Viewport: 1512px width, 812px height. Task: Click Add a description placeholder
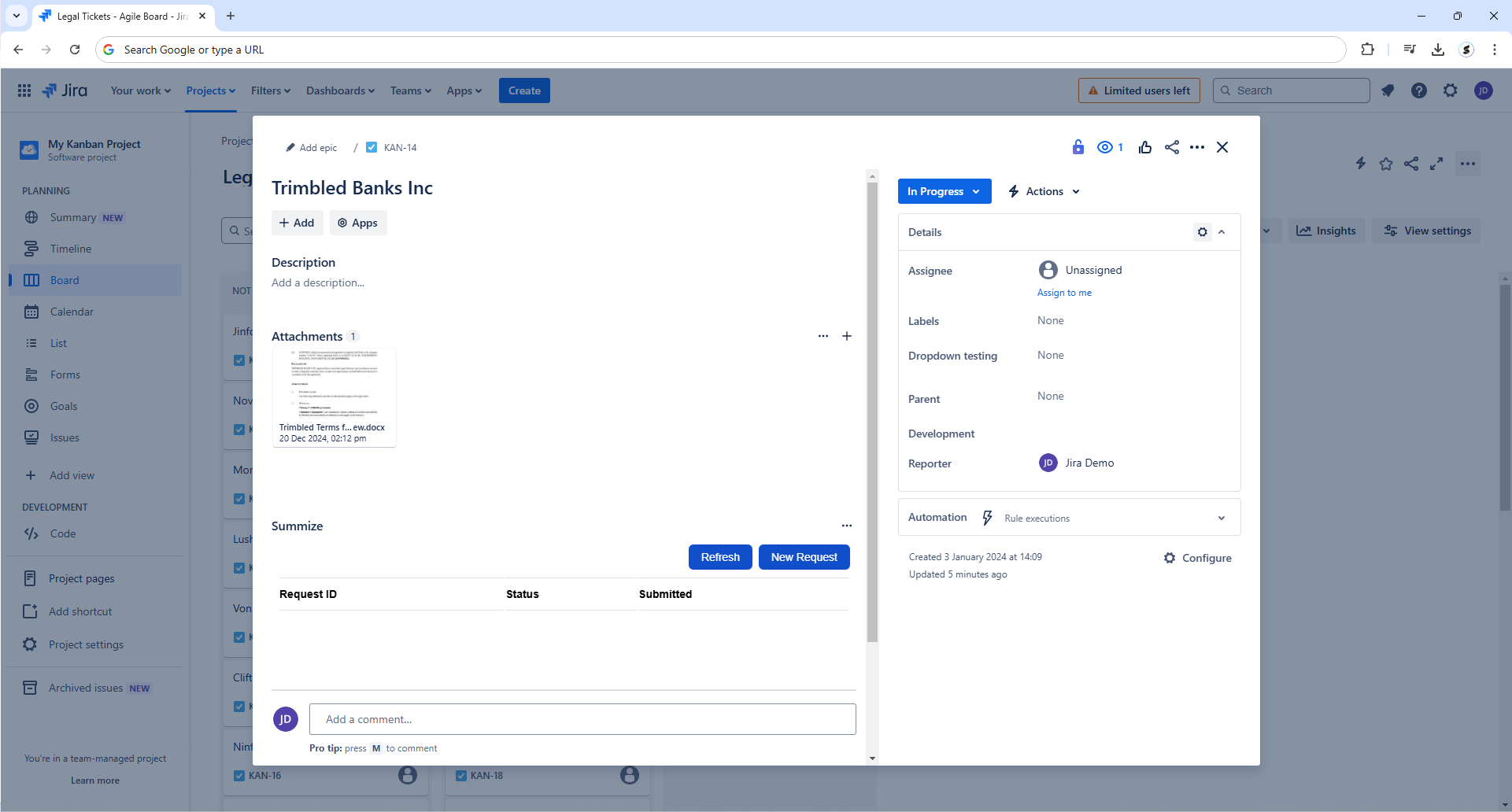[318, 282]
